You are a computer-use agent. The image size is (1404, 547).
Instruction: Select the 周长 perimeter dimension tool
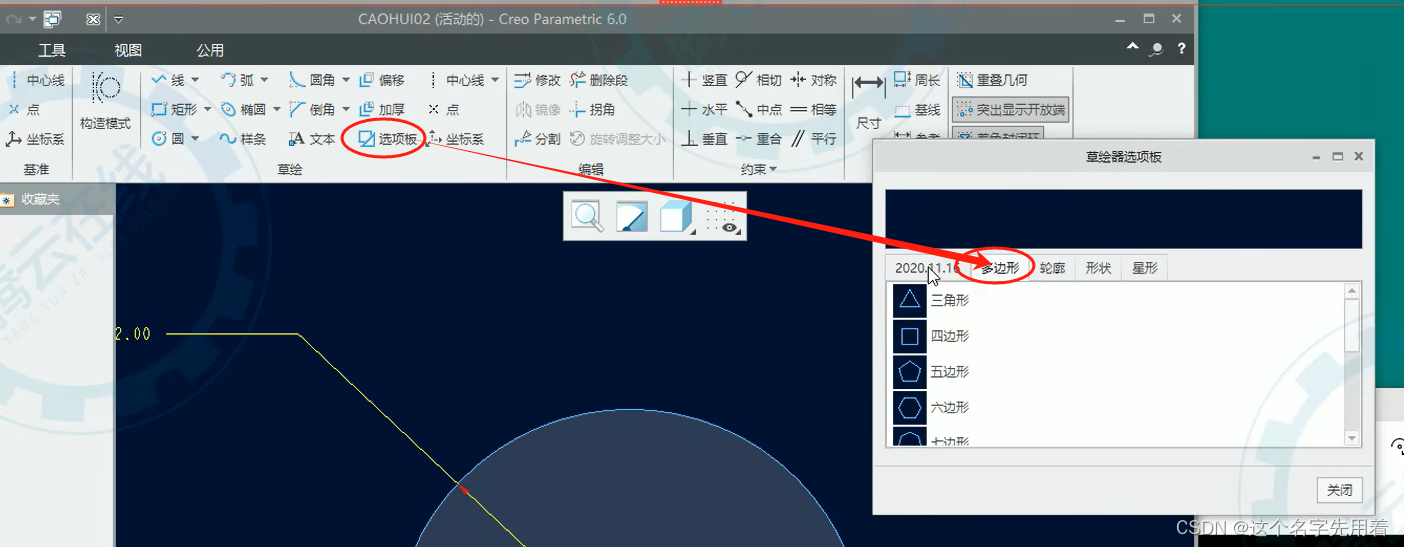point(917,80)
